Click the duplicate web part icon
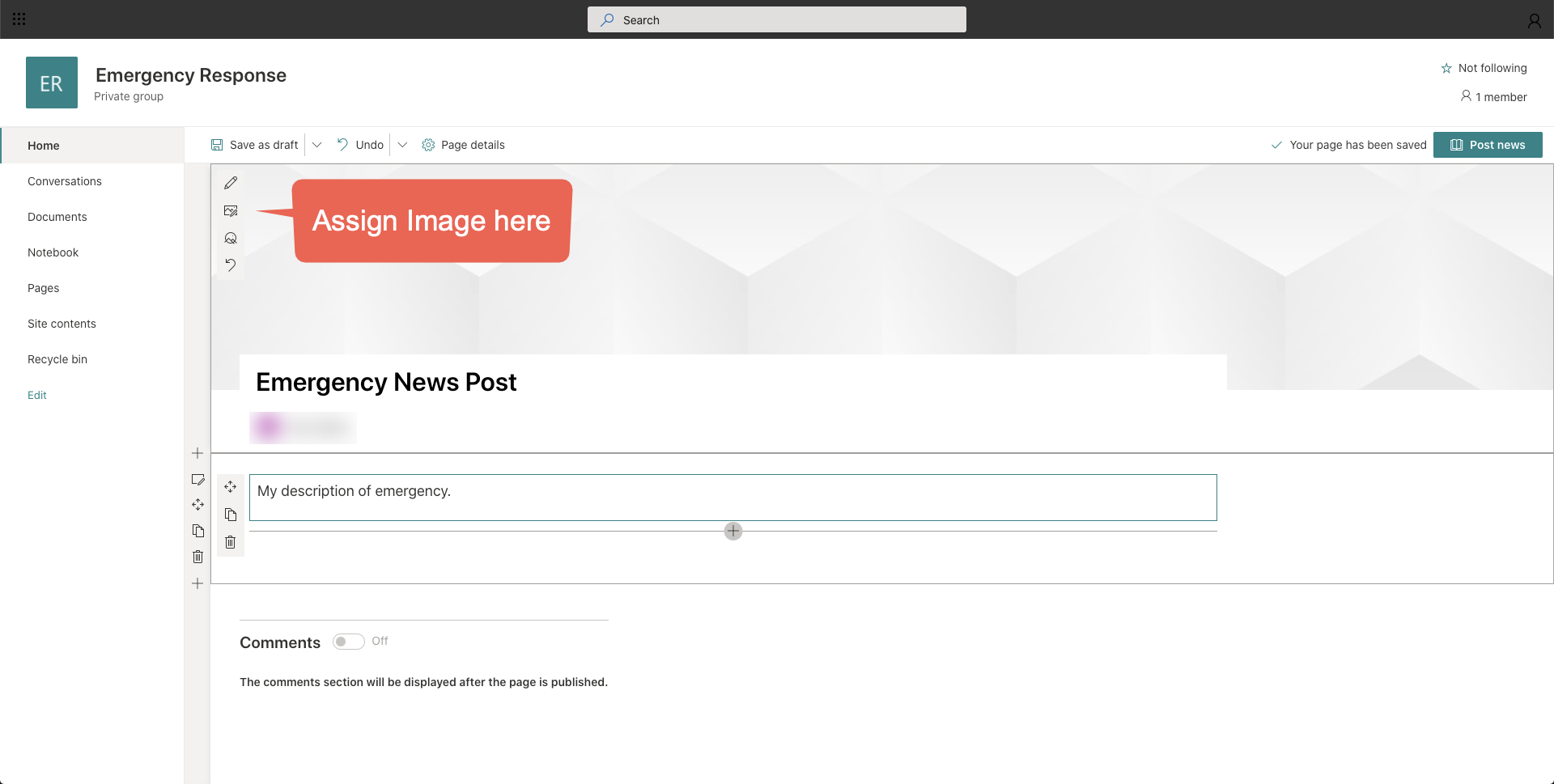Image resolution: width=1554 pixels, height=784 pixels. [x=231, y=515]
